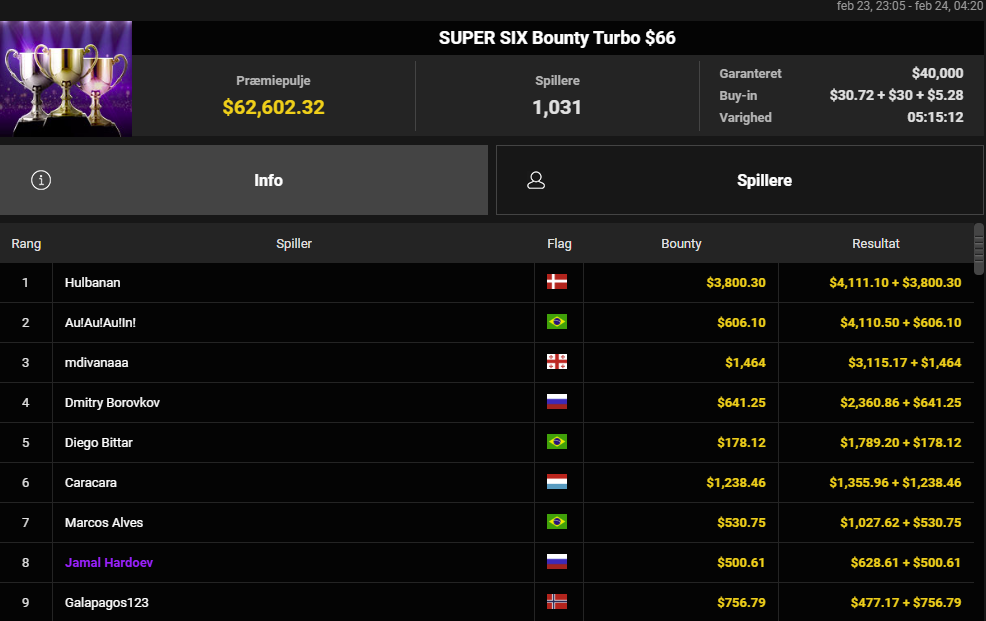
Task: Sort by Rang column header
Action: click(x=26, y=244)
